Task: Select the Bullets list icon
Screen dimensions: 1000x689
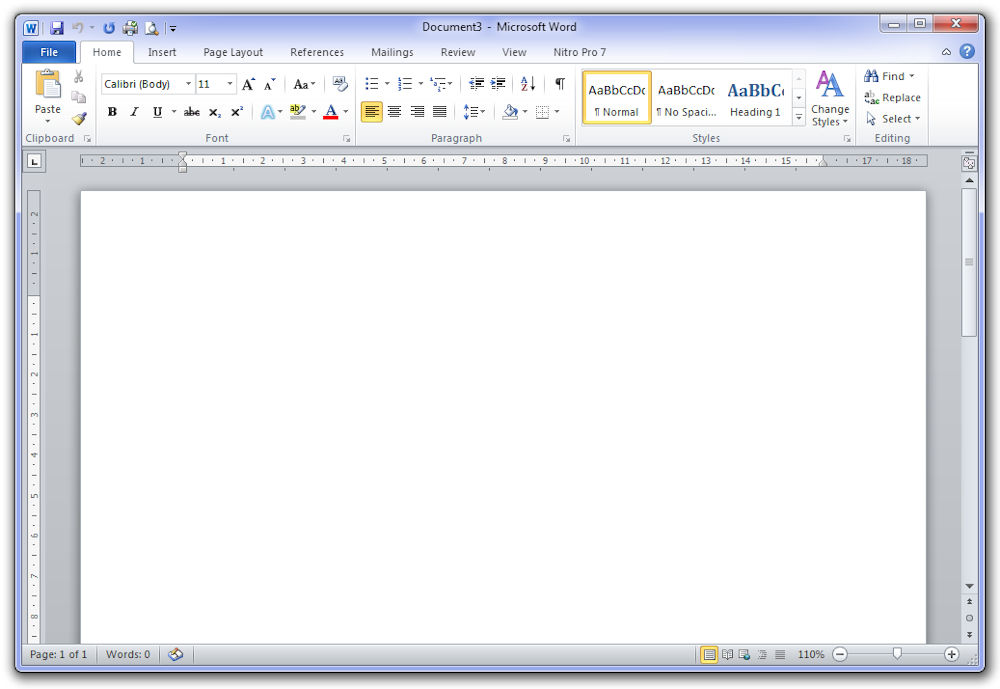Action: [x=372, y=84]
